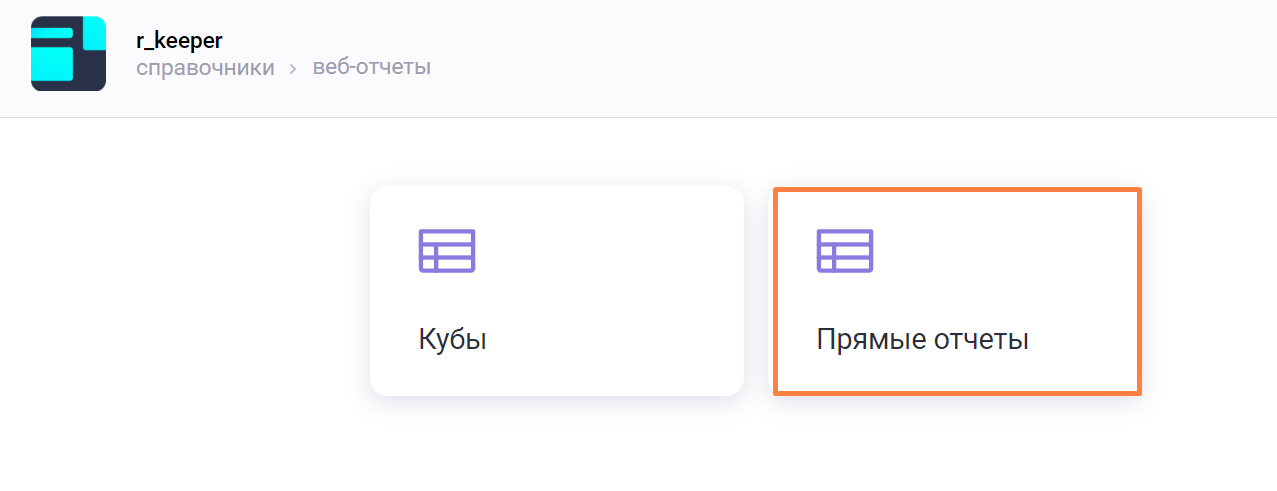Click the r_keeper title text
Viewport: 1277px width, 491px height.
179,41
